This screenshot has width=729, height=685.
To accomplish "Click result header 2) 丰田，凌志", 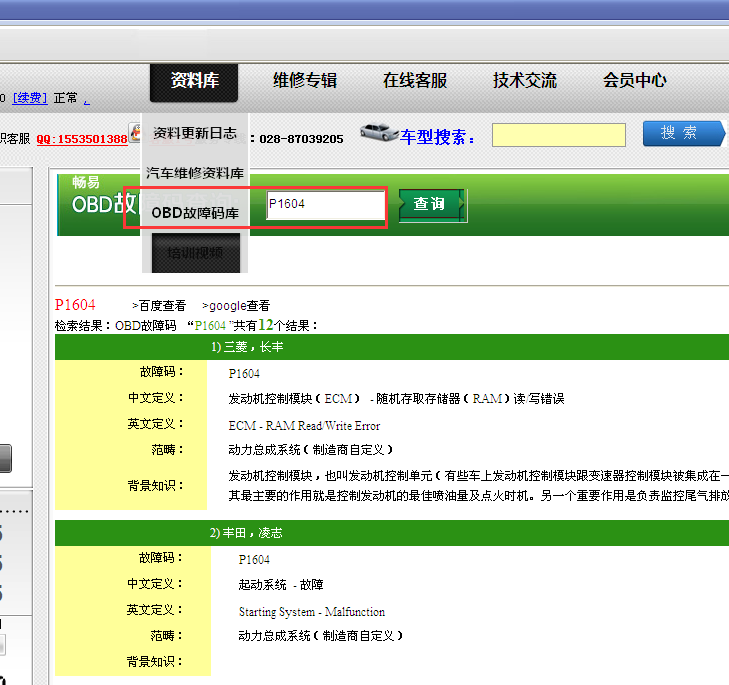I will point(392,533).
